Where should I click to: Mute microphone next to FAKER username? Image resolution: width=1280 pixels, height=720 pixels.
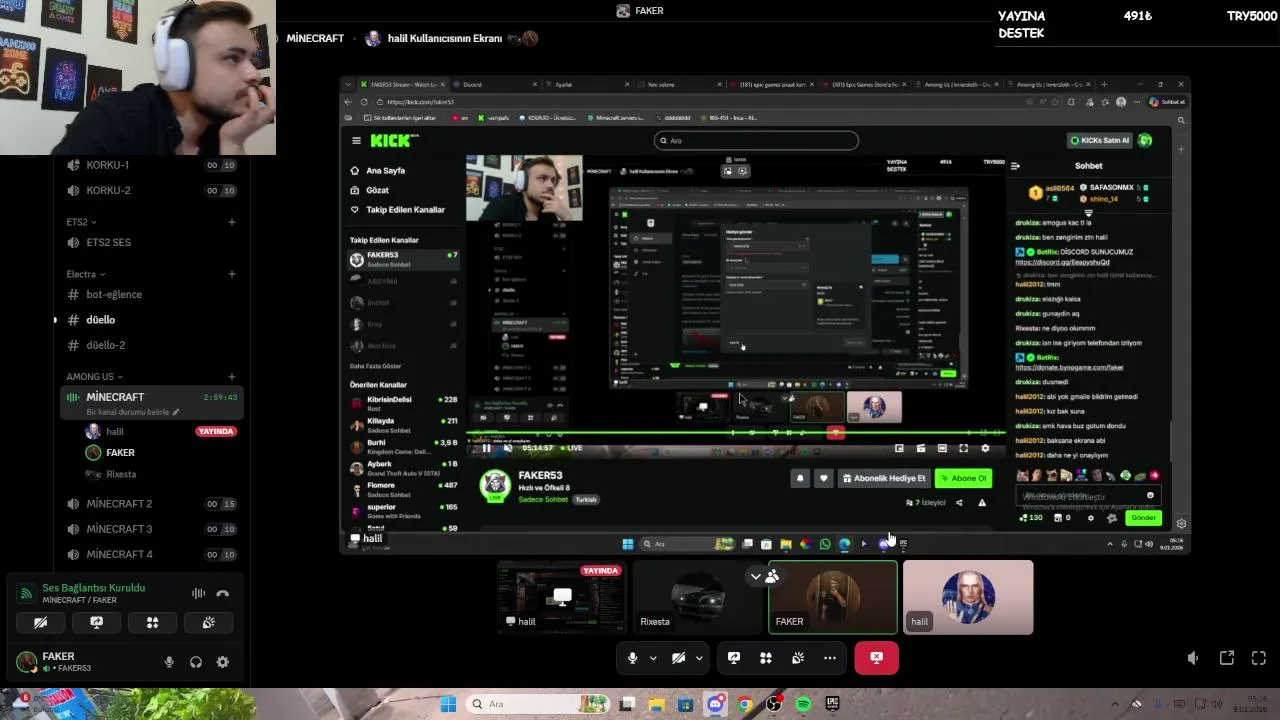[x=169, y=662]
